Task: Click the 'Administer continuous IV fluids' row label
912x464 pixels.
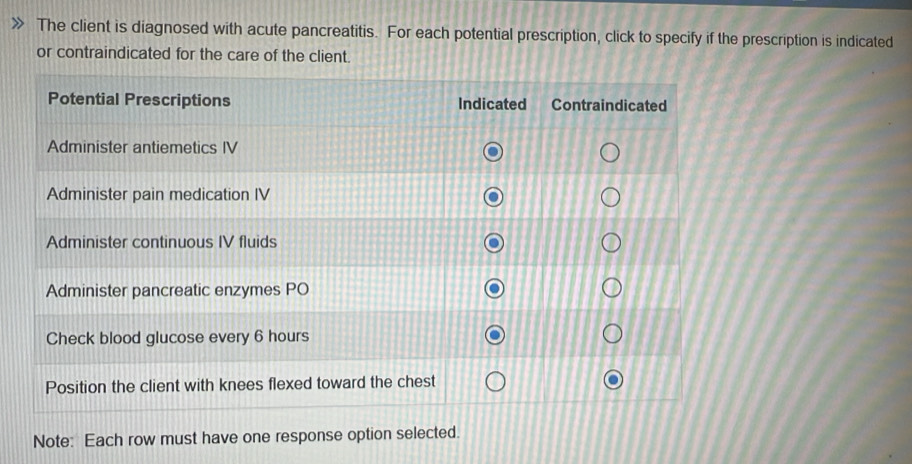Action: point(161,242)
